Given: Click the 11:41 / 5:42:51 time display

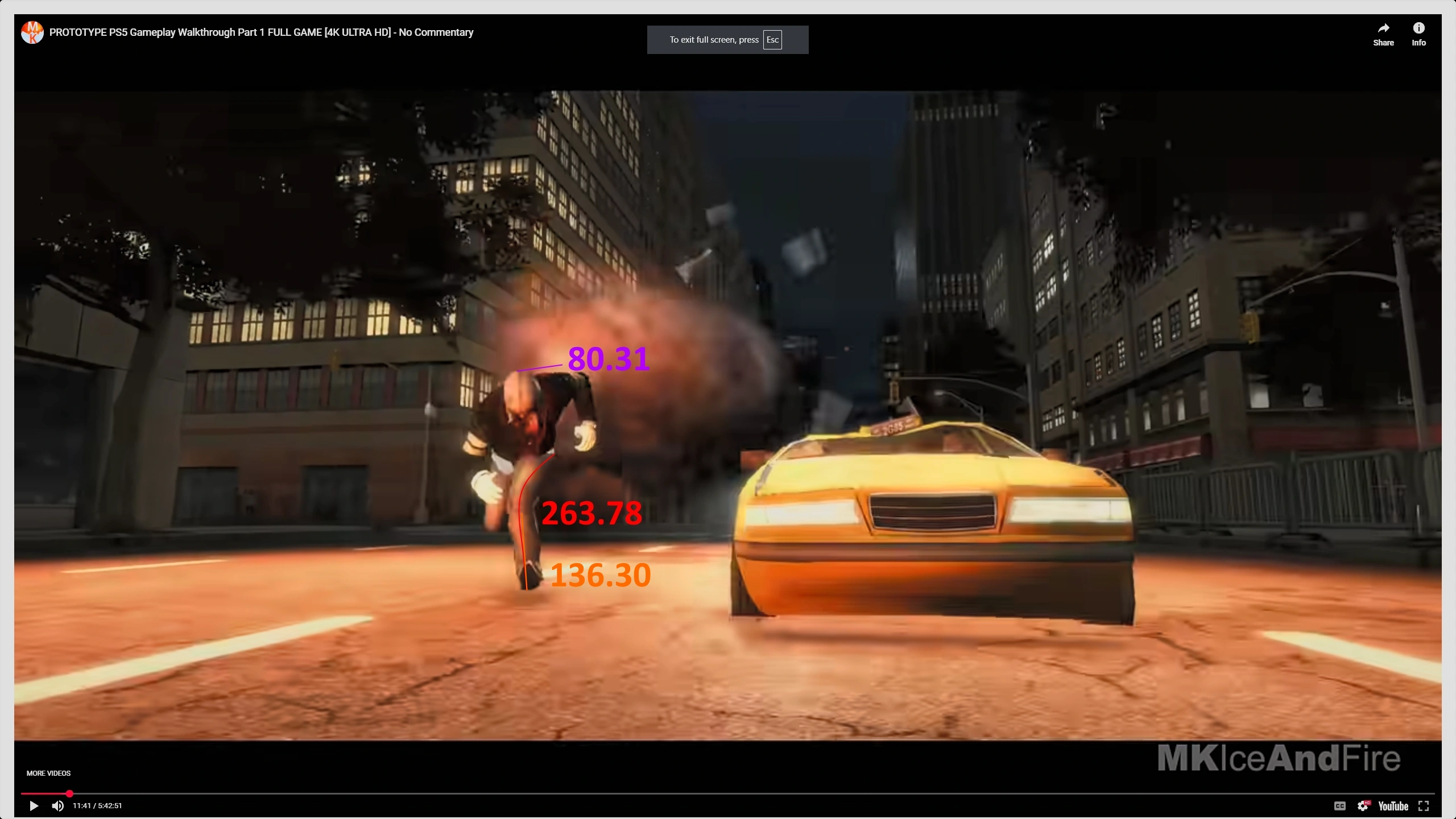Looking at the screenshot, I should 97,805.
